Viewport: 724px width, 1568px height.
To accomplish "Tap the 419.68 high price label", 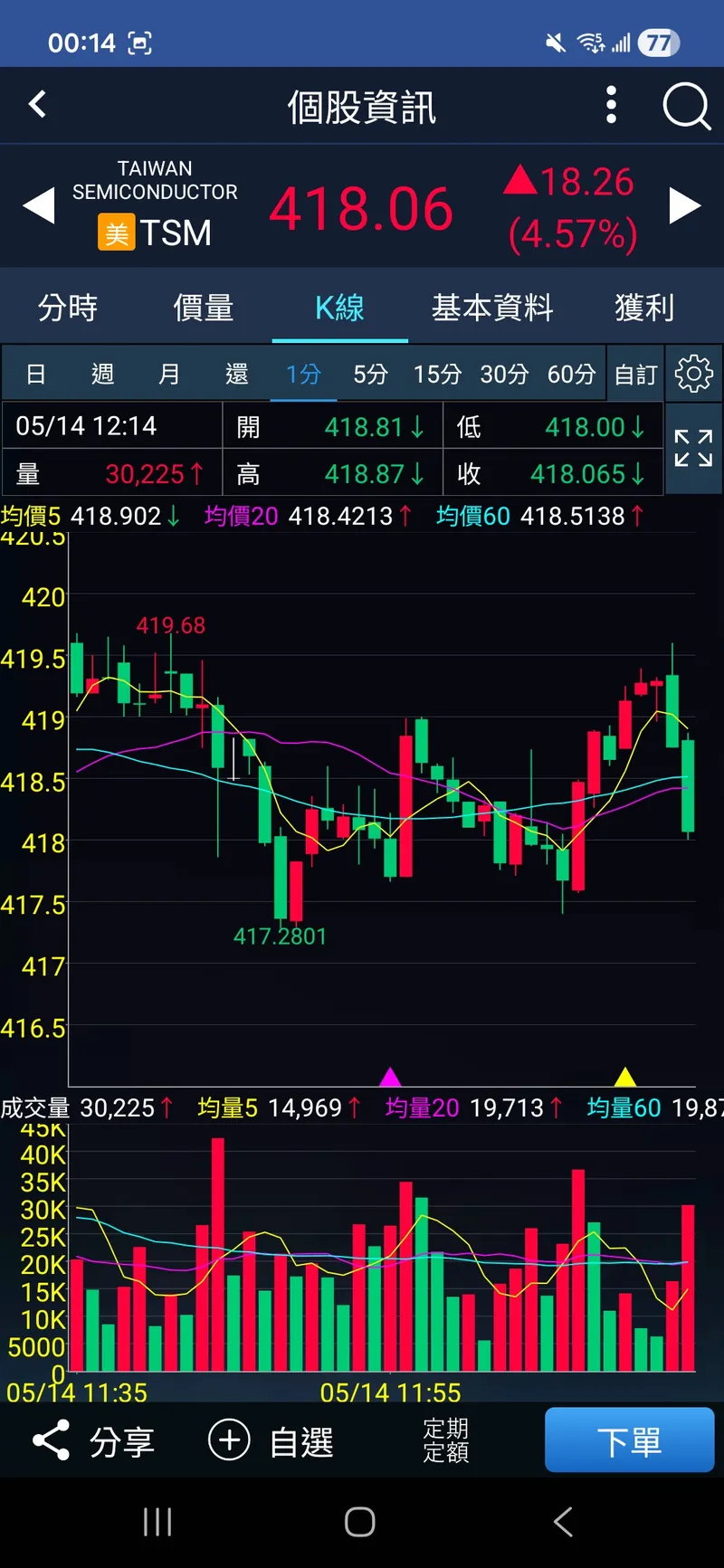I will point(171,625).
